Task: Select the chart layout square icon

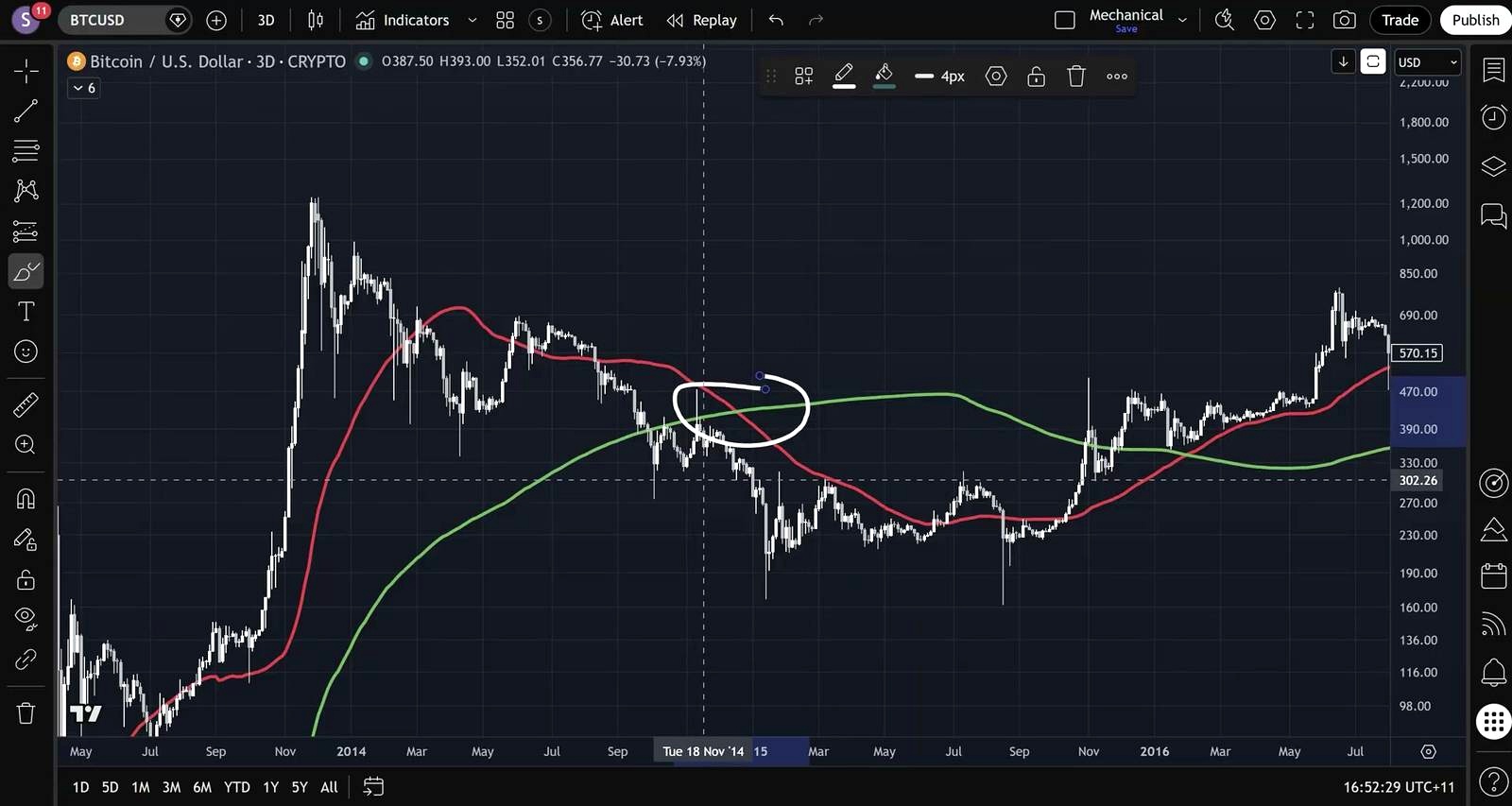Action: [x=1065, y=20]
